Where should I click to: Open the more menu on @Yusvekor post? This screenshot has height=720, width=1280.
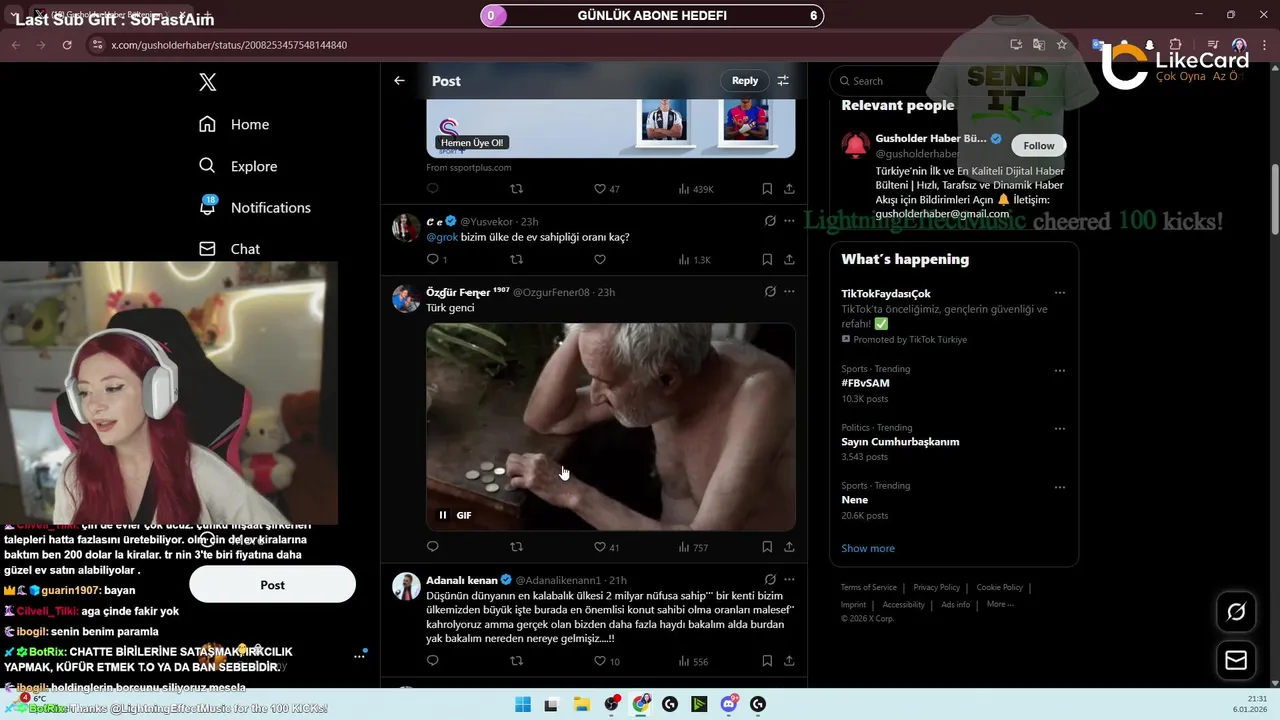tap(789, 221)
